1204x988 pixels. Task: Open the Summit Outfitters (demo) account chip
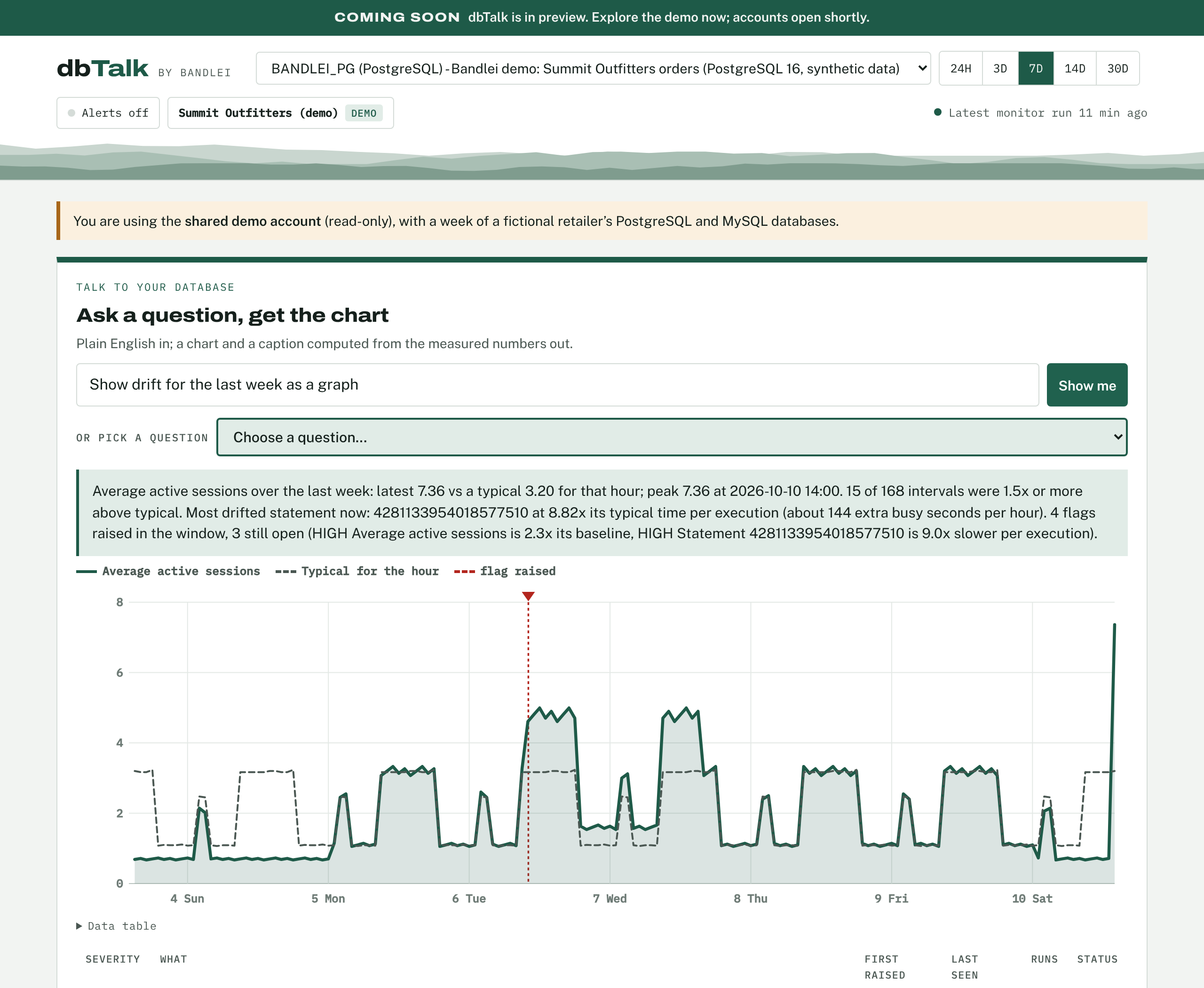(x=280, y=113)
